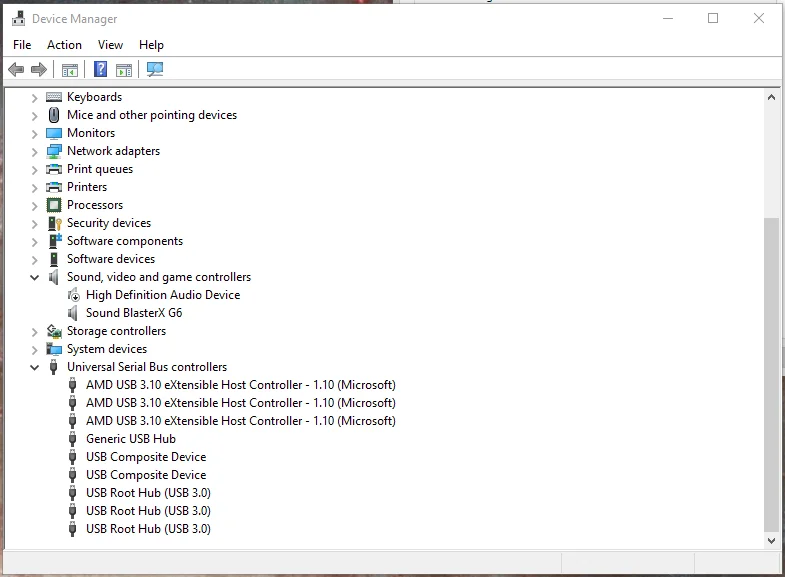The width and height of the screenshot is (785, 577).
Task: Click the Printers category icon
Action: (54, 187)
